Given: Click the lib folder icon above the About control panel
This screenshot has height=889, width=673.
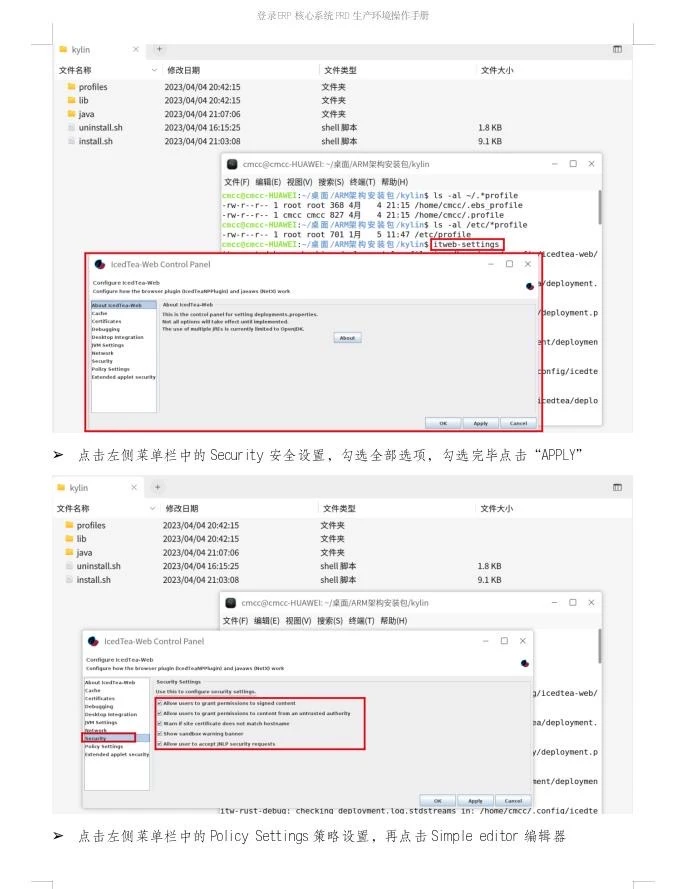Looking at the screenshot, I should coord(71,100).
